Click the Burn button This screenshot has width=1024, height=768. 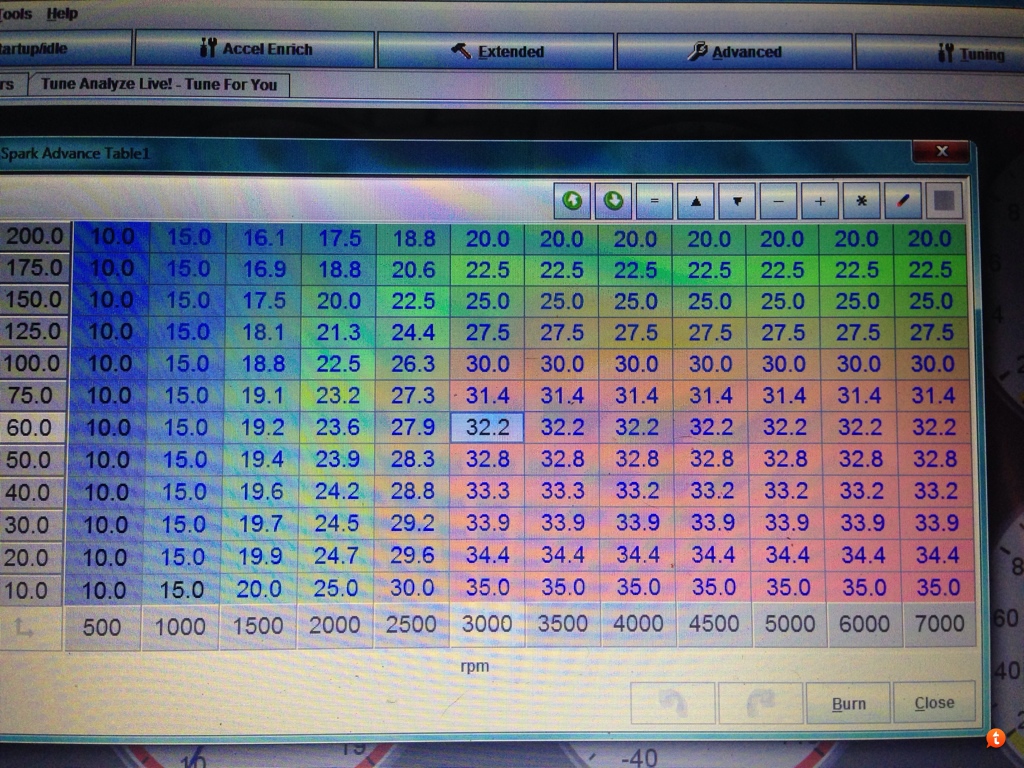[848, 703]
